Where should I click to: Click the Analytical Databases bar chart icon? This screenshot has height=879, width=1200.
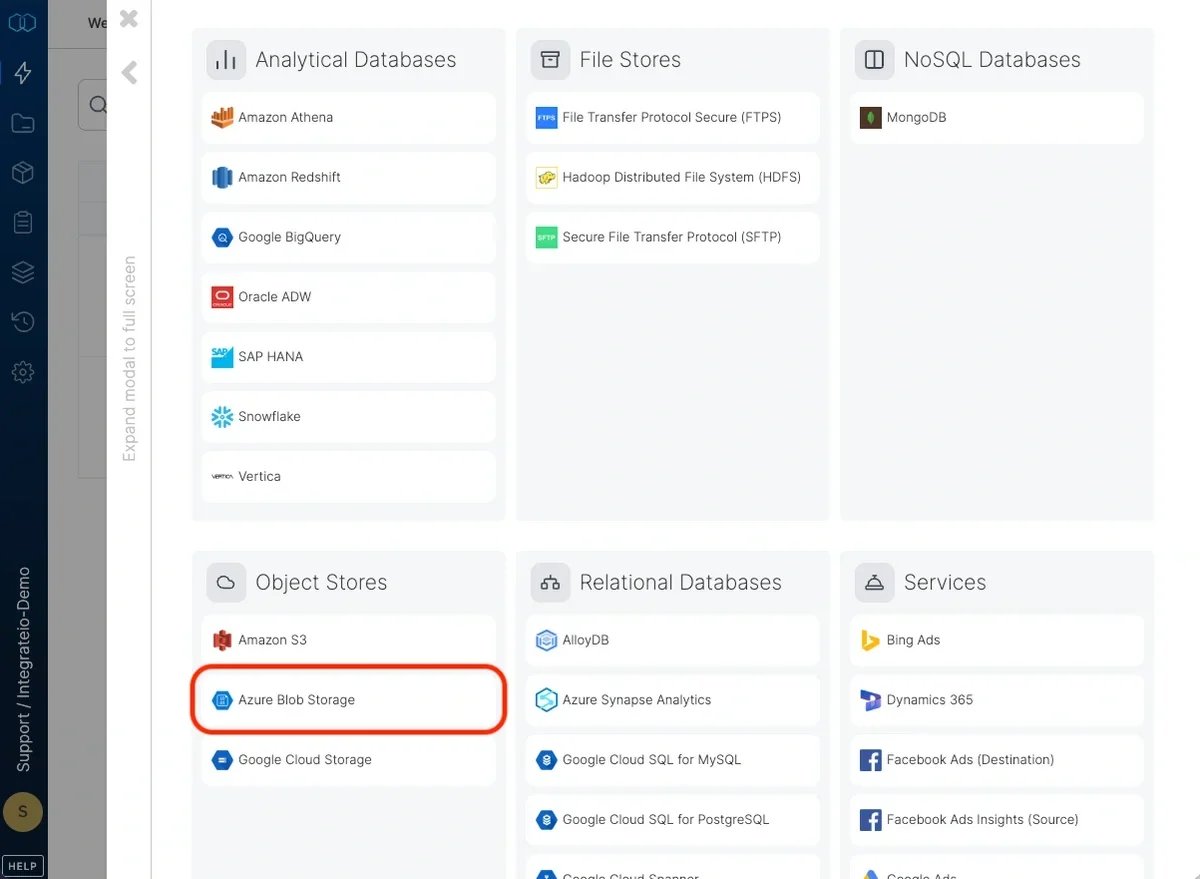(226, 60)
